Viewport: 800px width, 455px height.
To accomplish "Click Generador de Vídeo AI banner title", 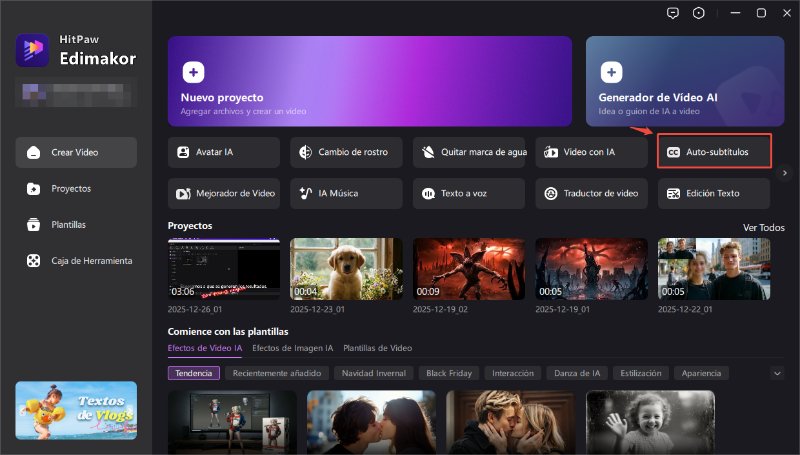I will click(658, 97).
